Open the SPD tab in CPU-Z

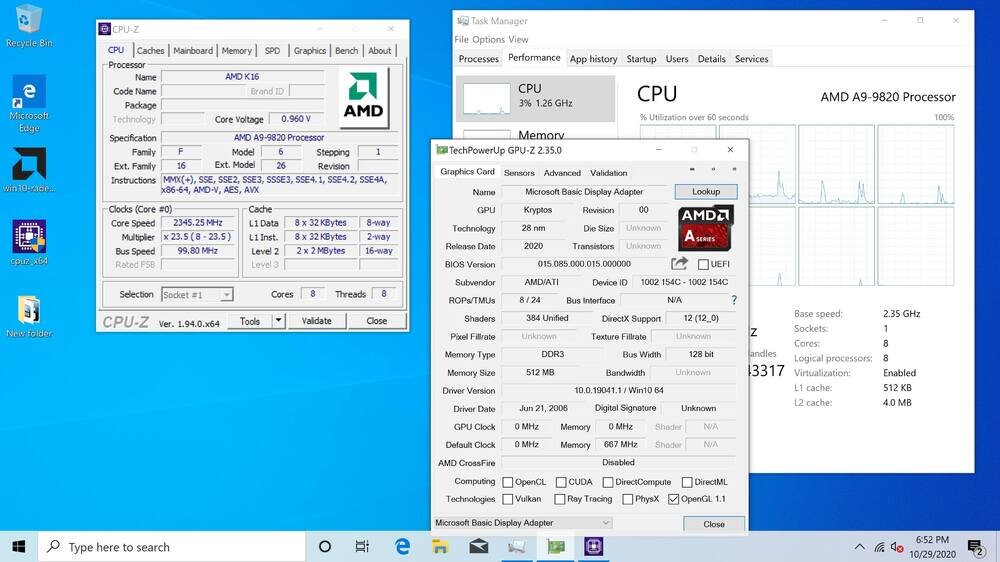(x=272, y=50)
